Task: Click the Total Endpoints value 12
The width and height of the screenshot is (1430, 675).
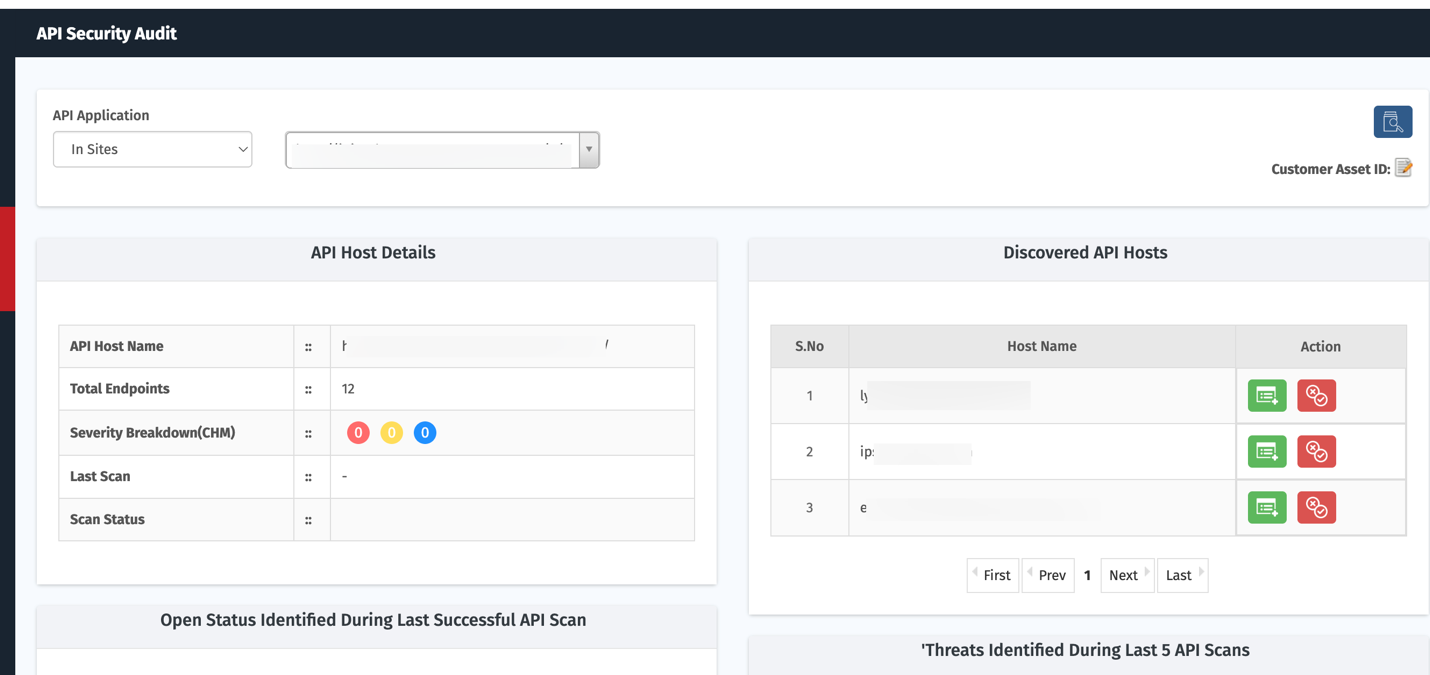Action: point(348,389)
